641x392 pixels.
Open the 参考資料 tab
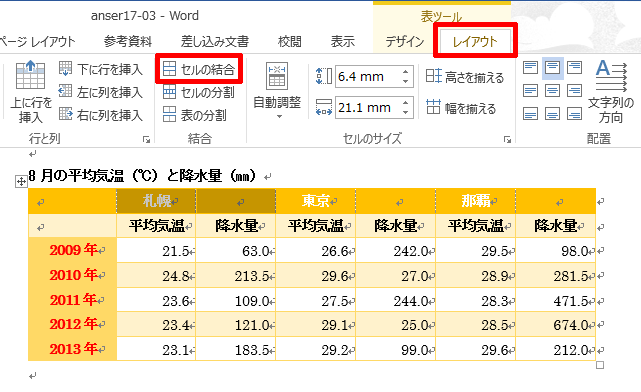[x=128, y=42]
